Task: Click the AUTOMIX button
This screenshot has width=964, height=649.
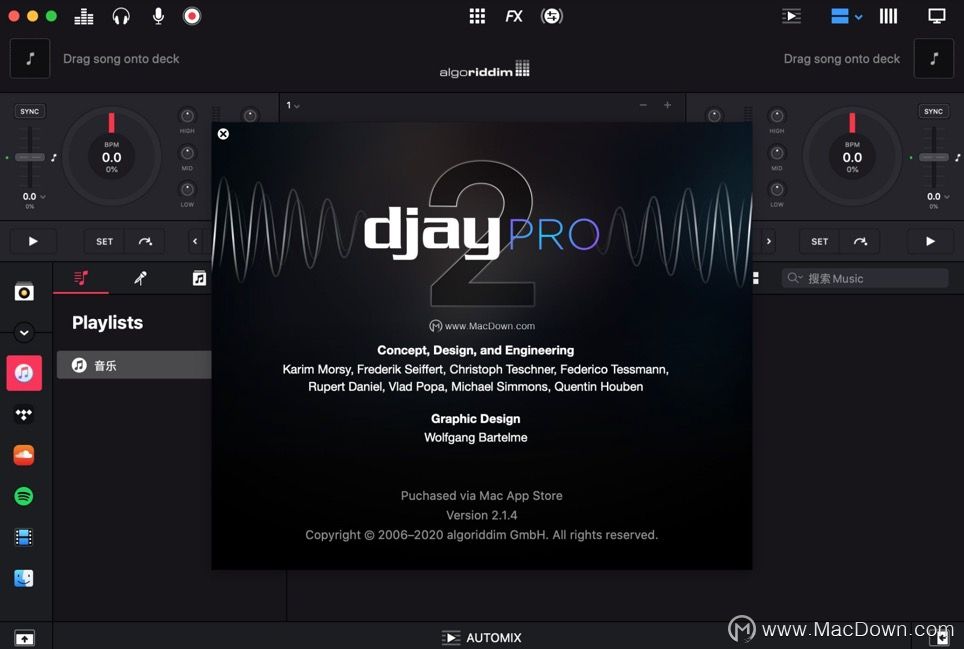Action: 482,638
